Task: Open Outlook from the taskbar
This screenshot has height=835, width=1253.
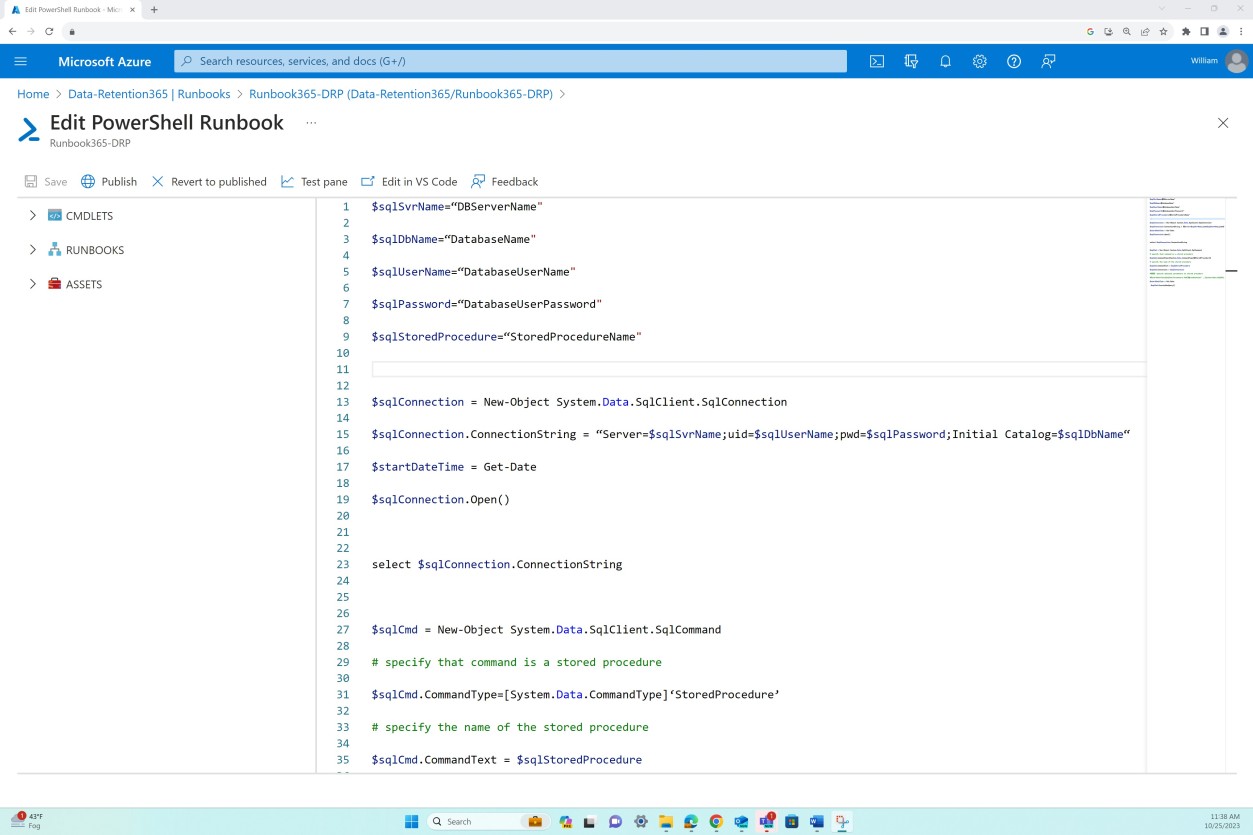Action: tap(740, 821)
